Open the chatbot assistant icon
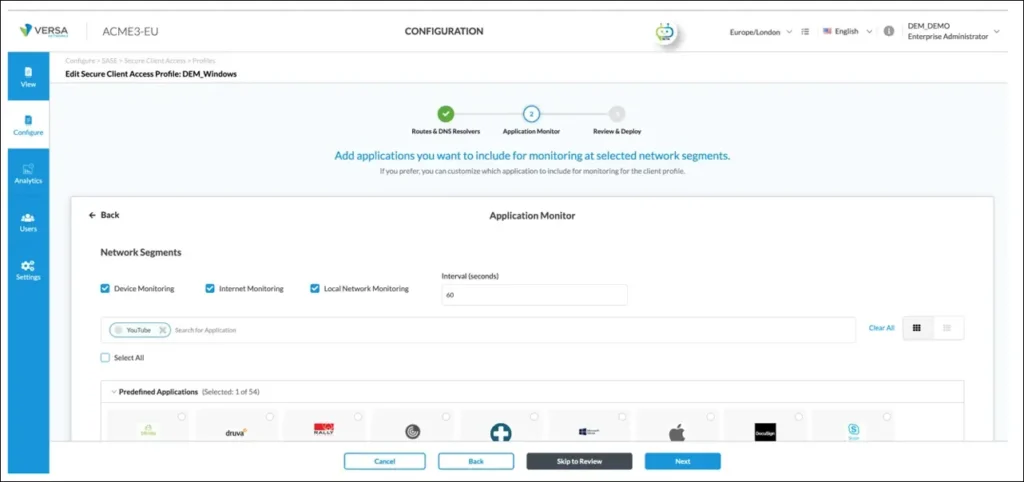The image size is (1024, 482). tap(665, 32)
